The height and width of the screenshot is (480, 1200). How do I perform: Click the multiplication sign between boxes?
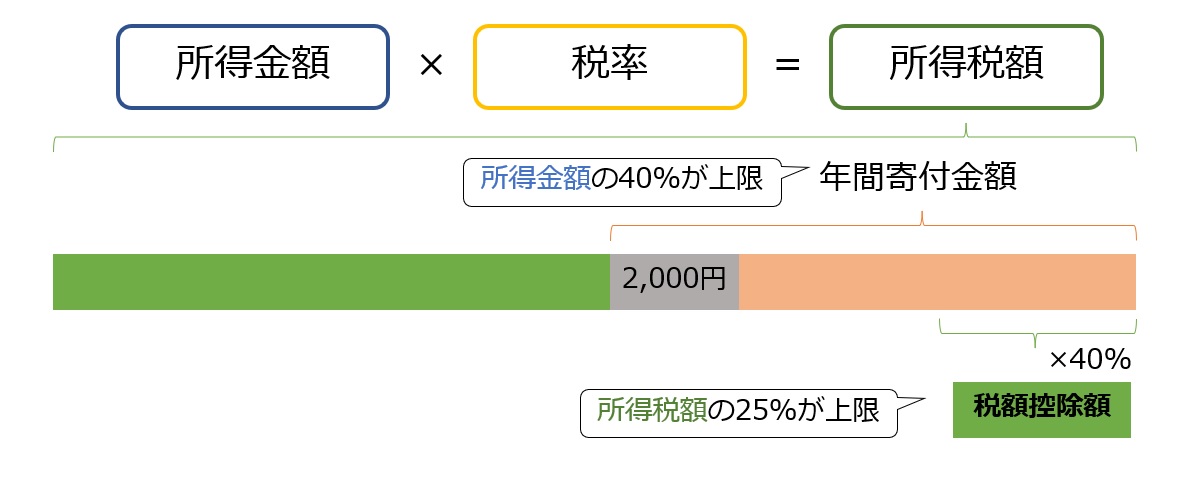click(431, 66)
